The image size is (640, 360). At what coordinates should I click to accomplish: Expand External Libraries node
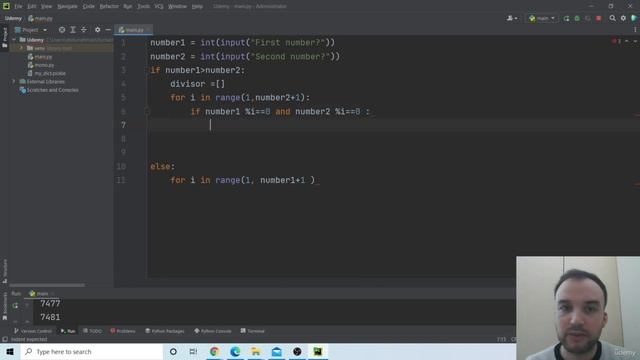click(x=14, y=82)
